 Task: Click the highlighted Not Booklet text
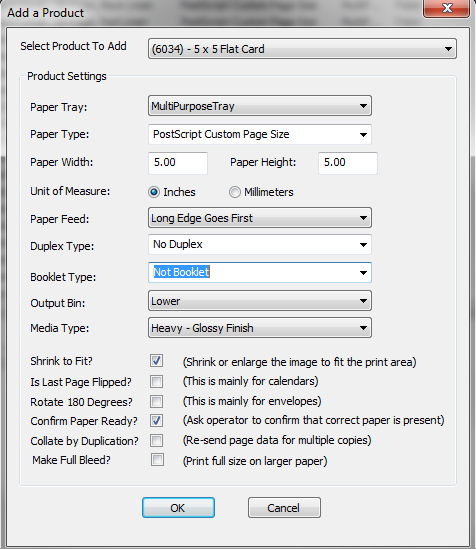click(181, 272)
